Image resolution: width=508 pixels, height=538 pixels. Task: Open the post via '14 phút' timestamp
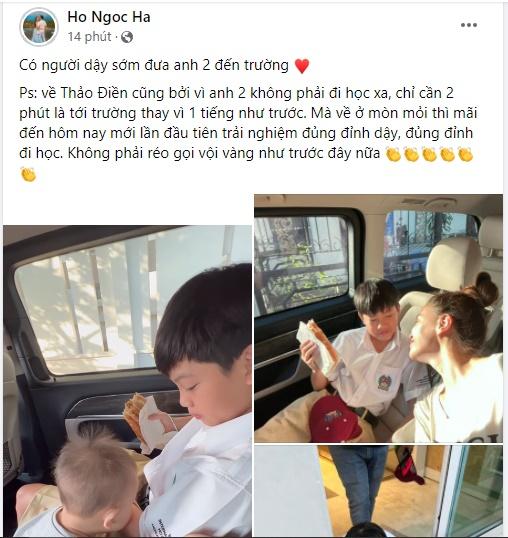click(x=89, y=36)
